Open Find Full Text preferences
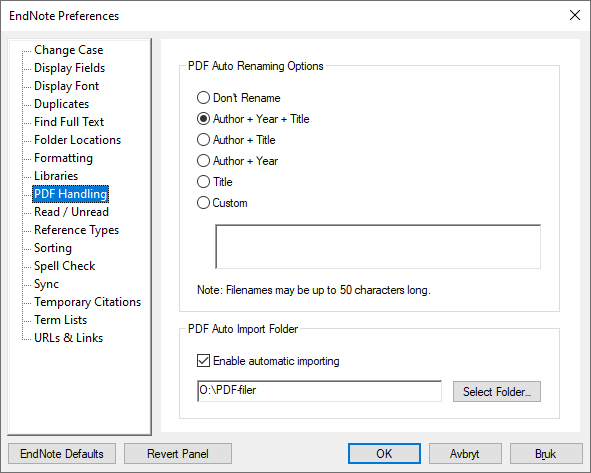 click(69, 122)
